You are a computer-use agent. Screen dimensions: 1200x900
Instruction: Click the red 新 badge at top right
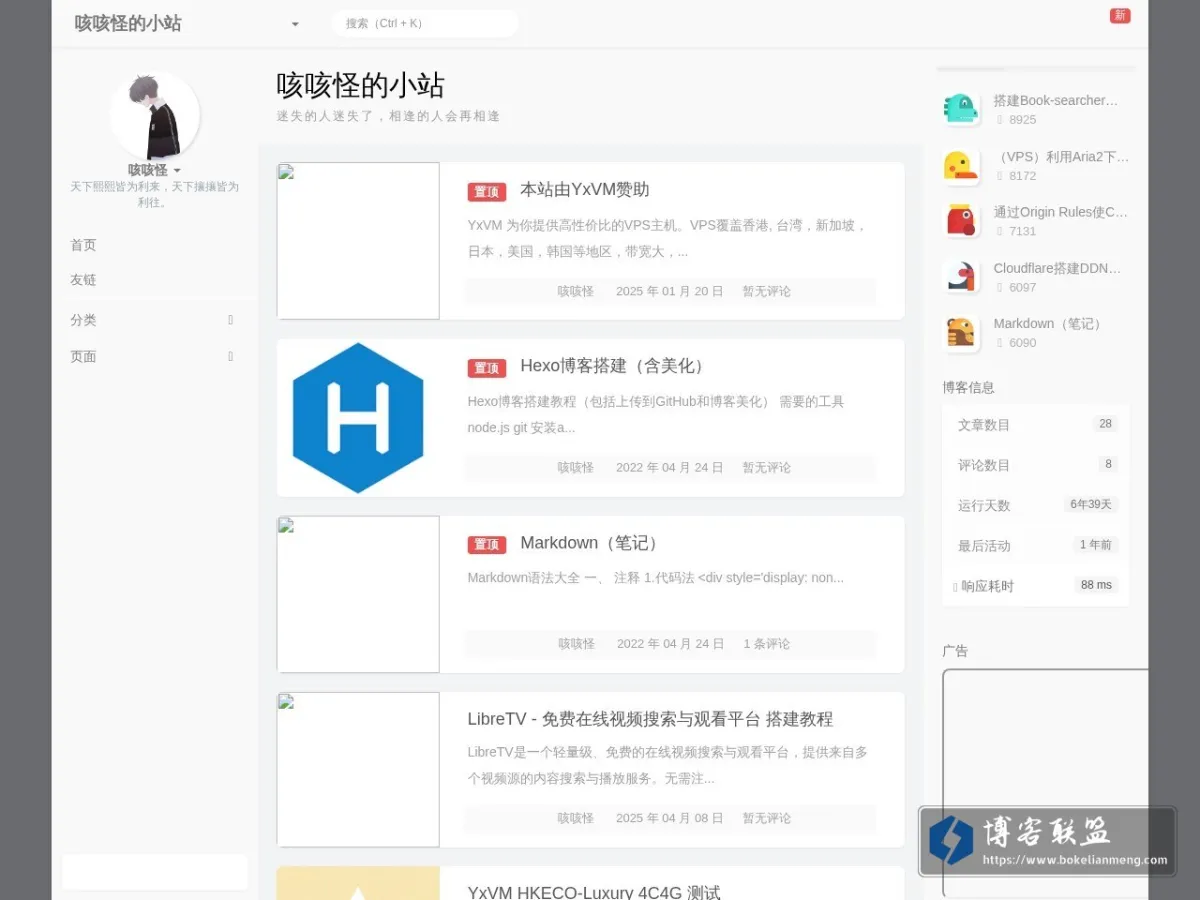pos(1120,15)
